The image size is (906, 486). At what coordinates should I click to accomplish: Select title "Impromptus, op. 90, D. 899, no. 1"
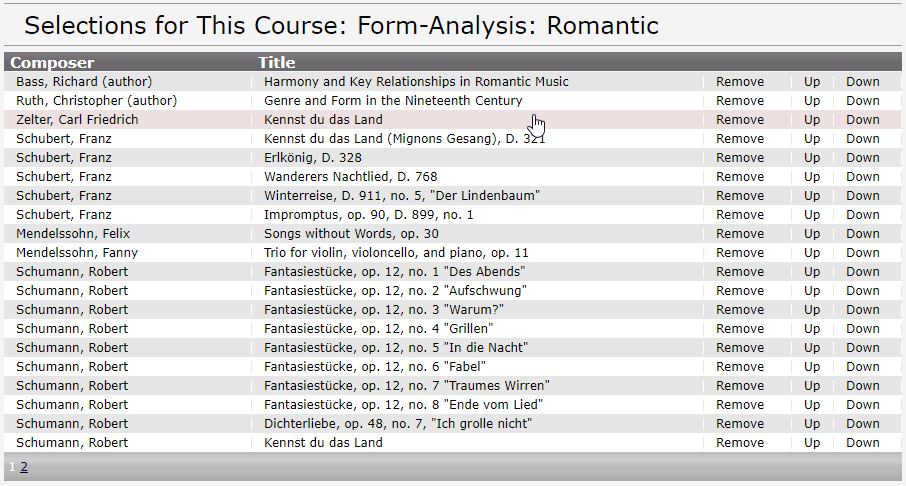pyautogui.click(x=369, y=215)
